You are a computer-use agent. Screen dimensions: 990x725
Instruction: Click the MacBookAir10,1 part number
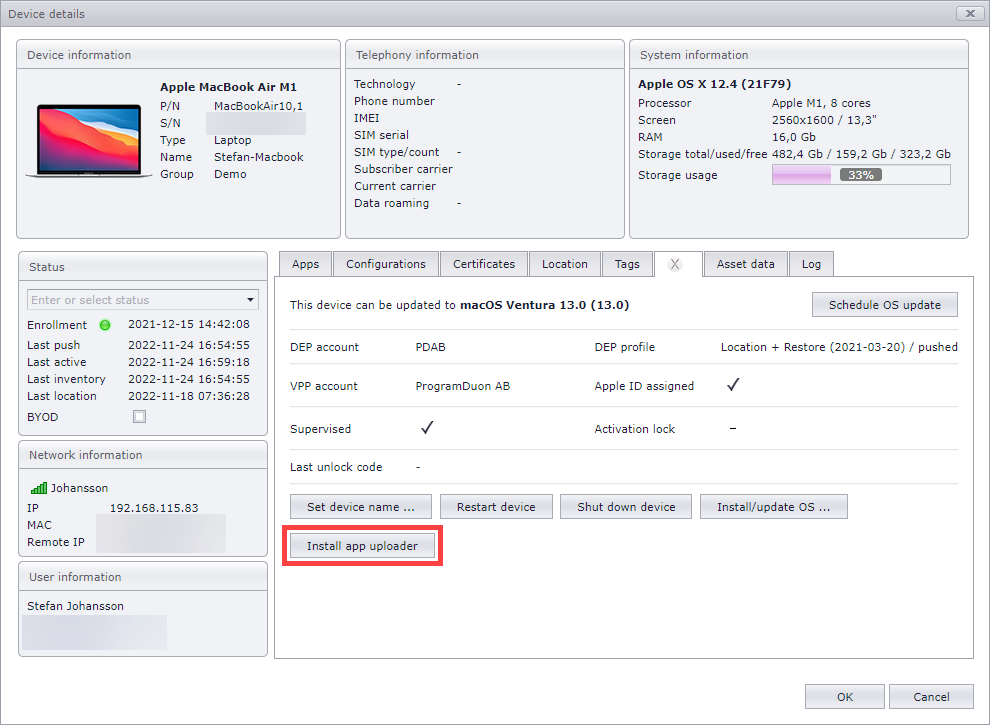click(258, 105)
